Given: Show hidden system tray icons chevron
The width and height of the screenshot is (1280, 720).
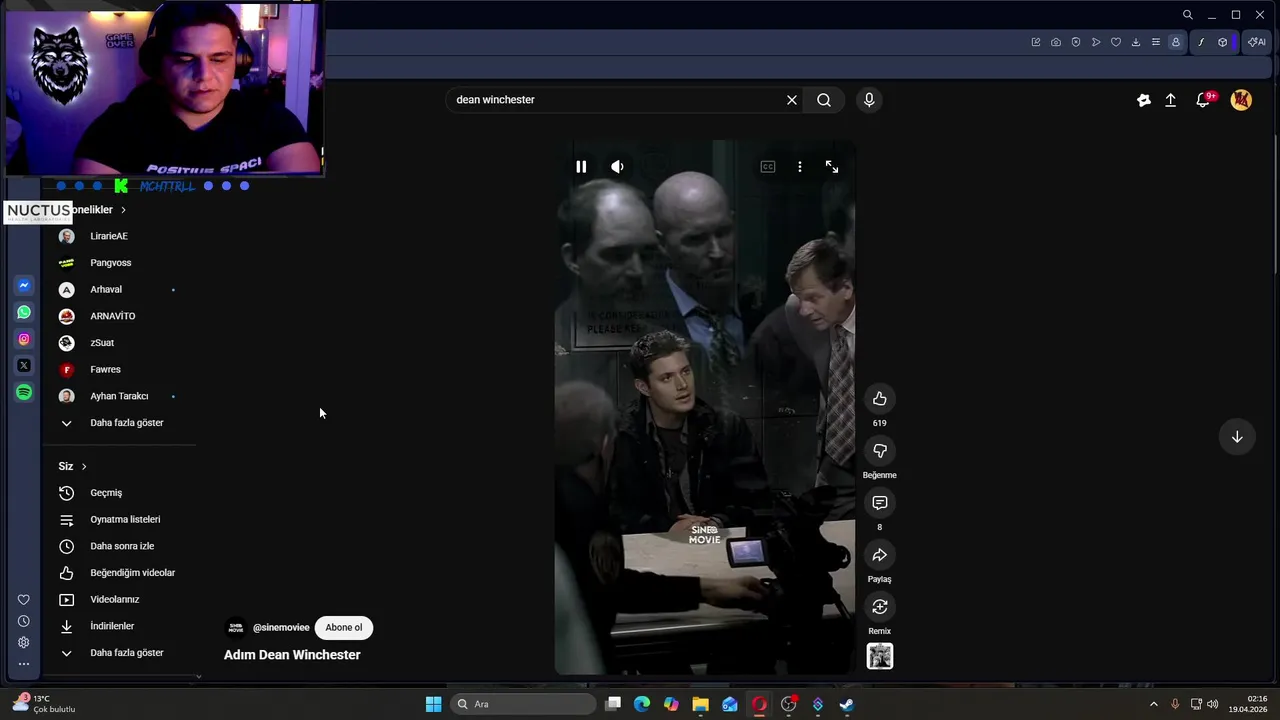Looking at the screenshot, I should (x=1153, y=704).
